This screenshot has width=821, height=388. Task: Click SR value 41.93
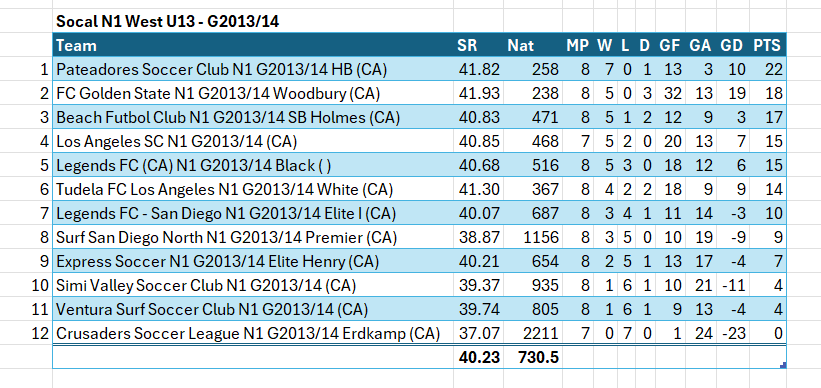(478, 93)
